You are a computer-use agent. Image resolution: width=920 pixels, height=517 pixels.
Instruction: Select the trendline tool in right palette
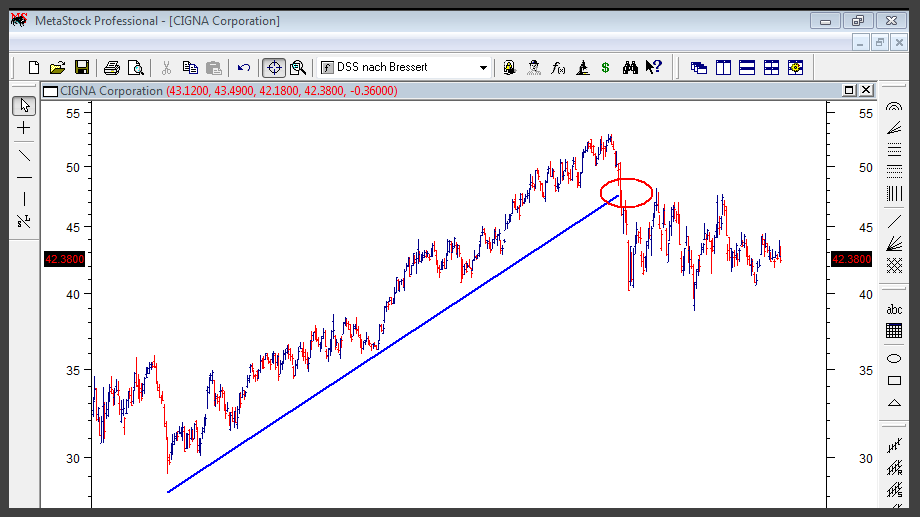[x=894, y=221]
